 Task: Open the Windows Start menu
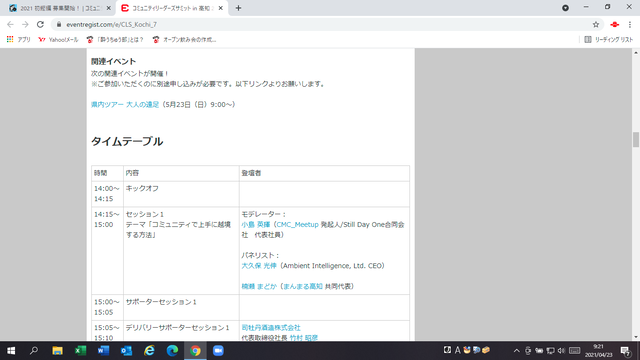click(11, 351)
